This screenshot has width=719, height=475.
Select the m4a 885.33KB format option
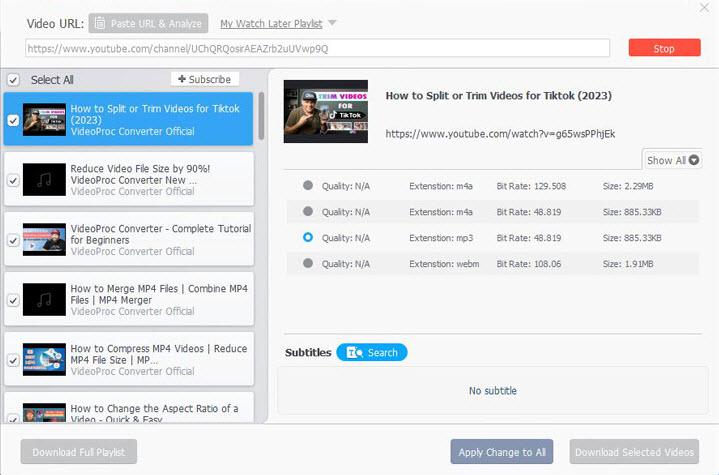[308, 211]
